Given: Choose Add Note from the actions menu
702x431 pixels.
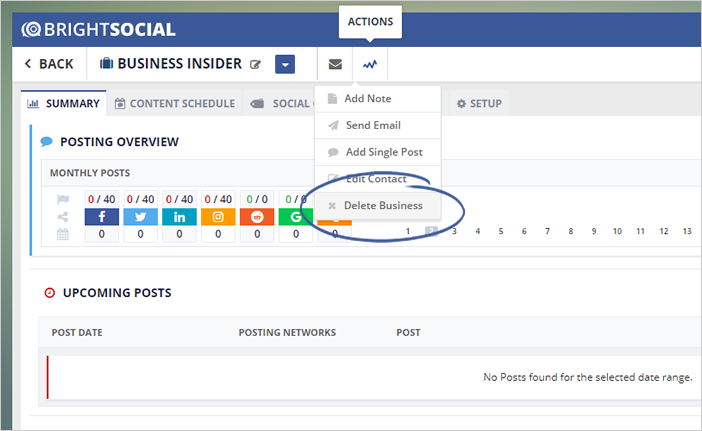Looking at the screenshot, I should click(x=367, y=99).
